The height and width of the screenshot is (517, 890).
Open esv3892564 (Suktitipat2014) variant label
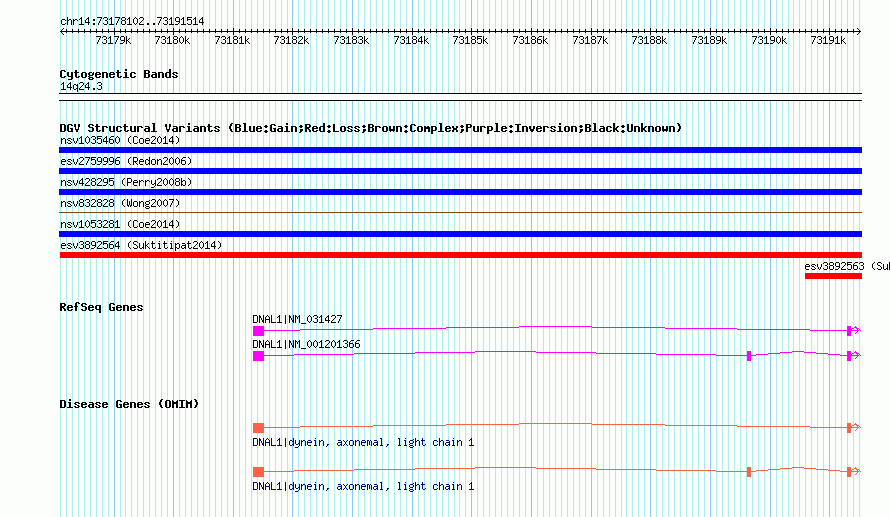(141, 245)
